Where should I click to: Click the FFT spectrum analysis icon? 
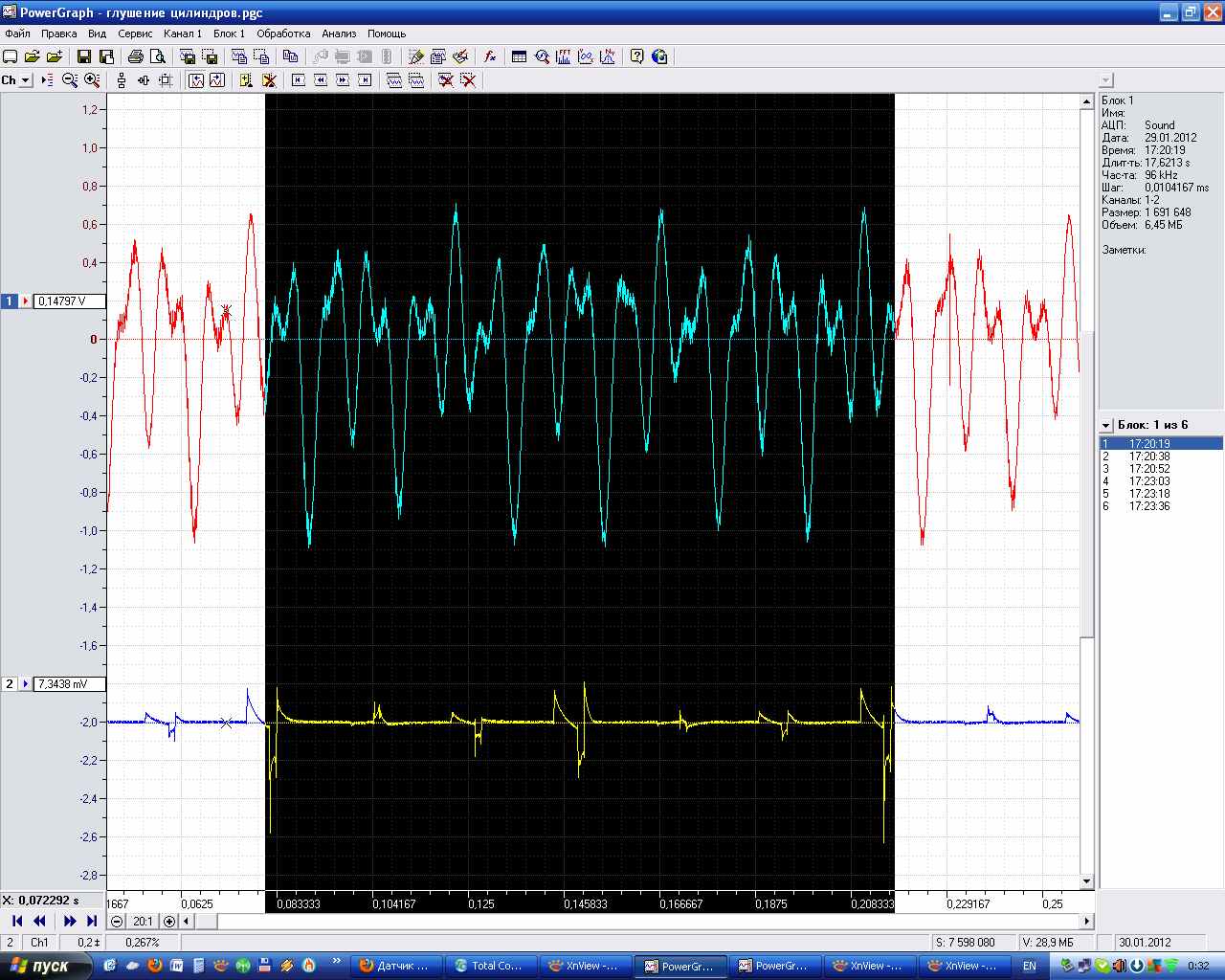click(x=564, y=56)
